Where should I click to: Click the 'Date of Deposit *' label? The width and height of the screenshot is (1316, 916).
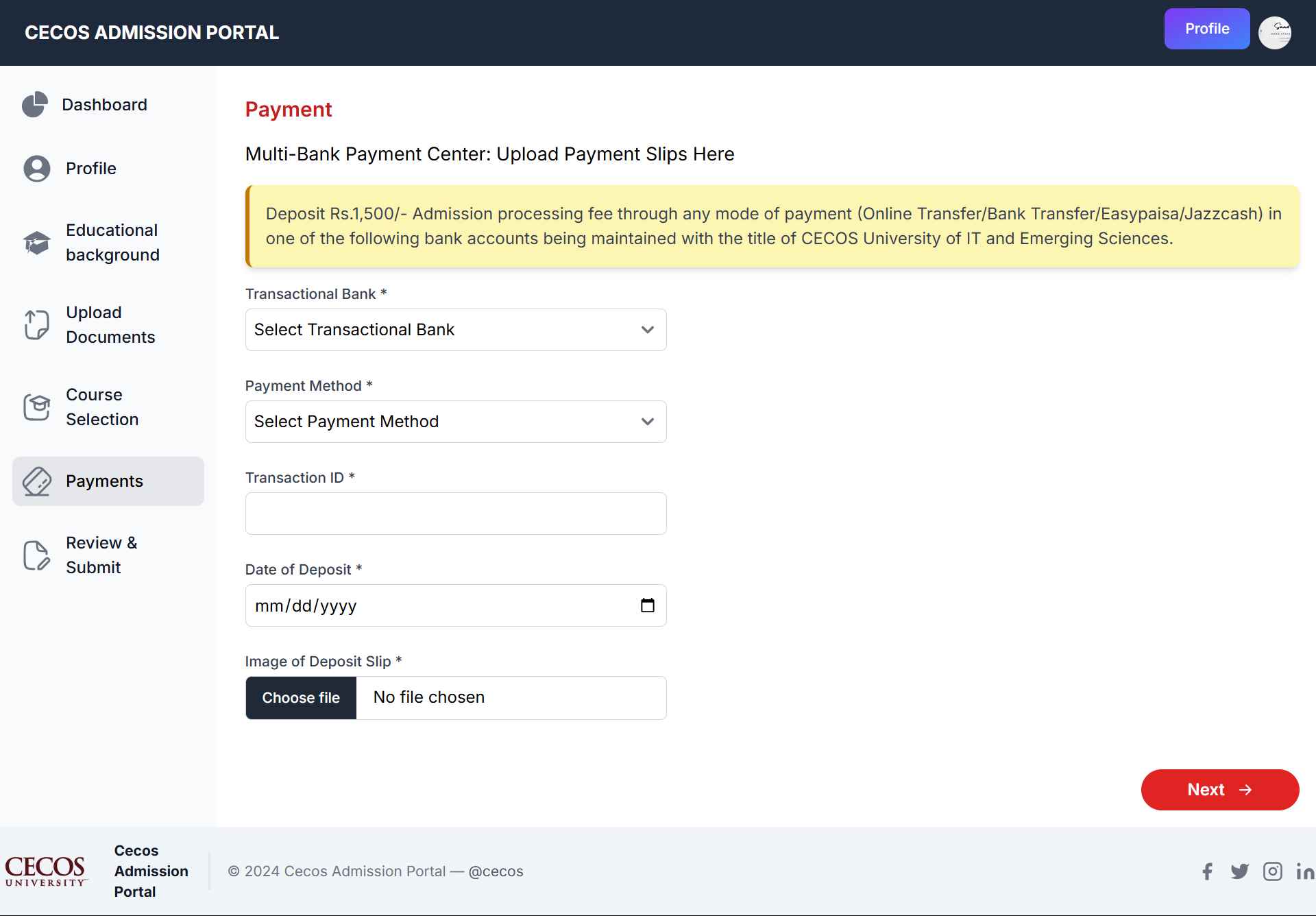(304, 570)
